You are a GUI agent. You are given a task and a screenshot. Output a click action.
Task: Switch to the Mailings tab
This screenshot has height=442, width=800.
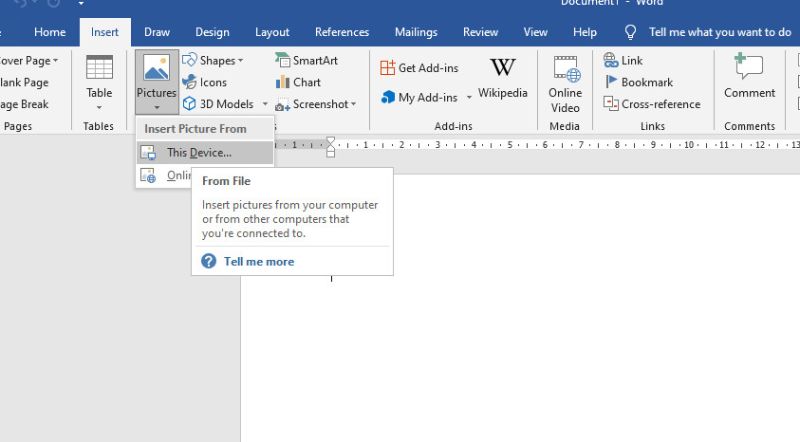coord(416,32)
